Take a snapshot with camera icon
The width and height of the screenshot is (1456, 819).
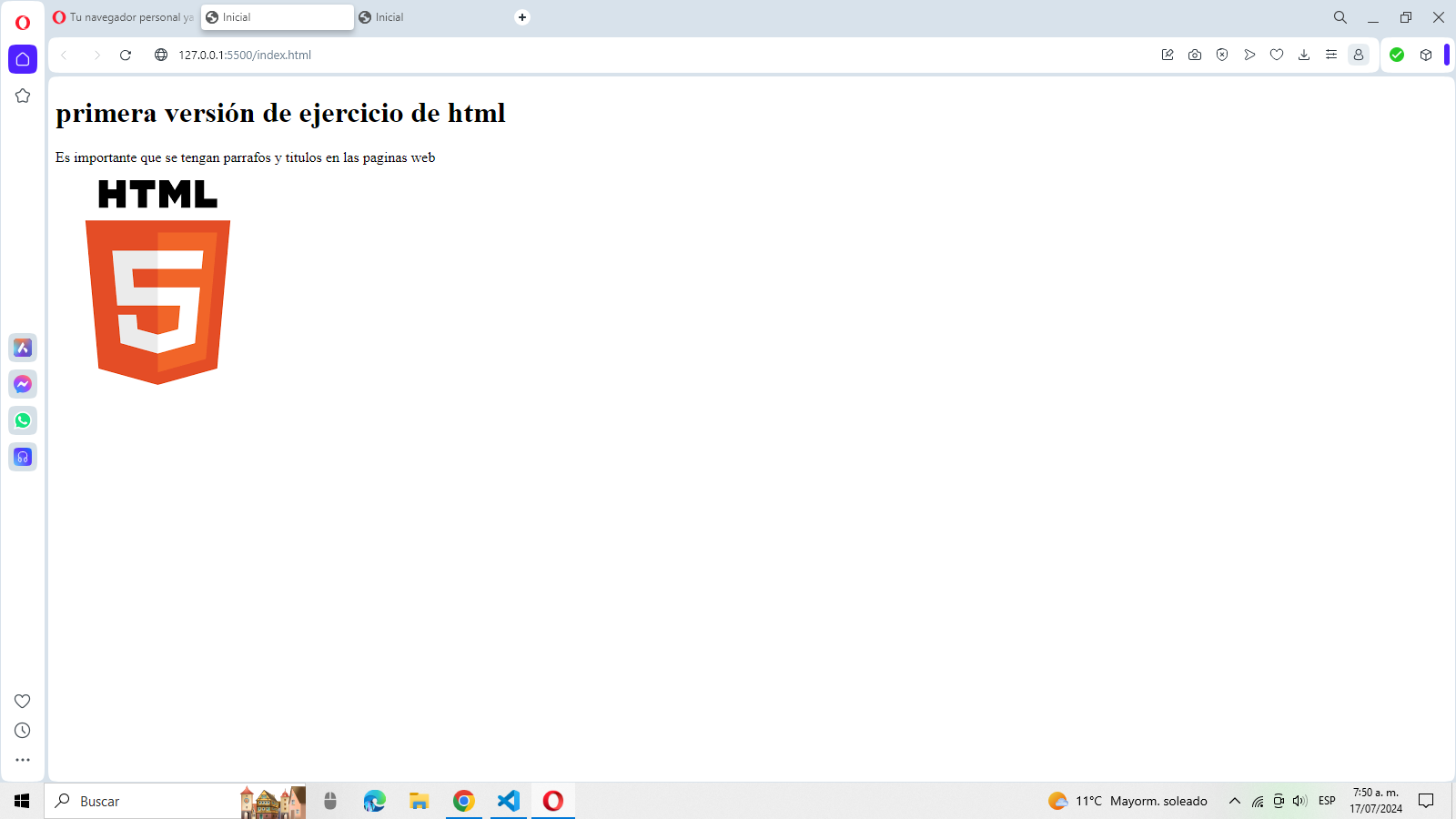[1195, 55]
